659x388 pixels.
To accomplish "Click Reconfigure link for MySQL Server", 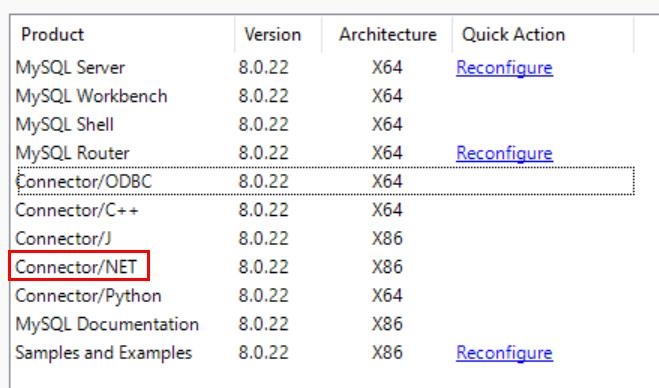I will pyautogui.click(x=504, y=68).
